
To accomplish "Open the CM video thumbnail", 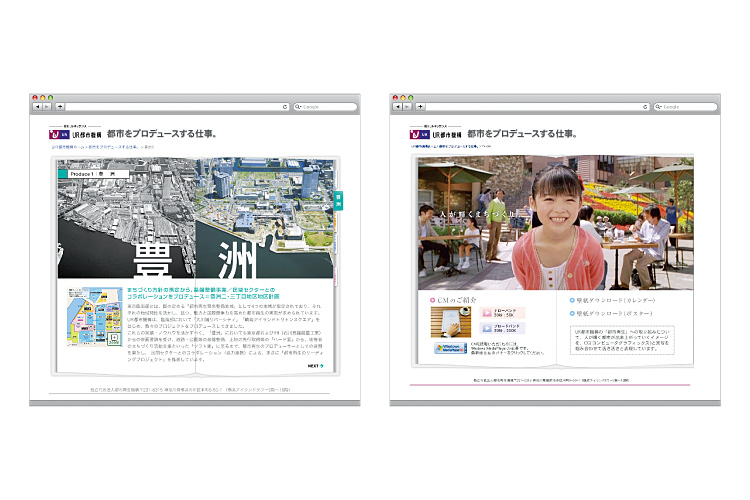I will (x=451, y=322).
